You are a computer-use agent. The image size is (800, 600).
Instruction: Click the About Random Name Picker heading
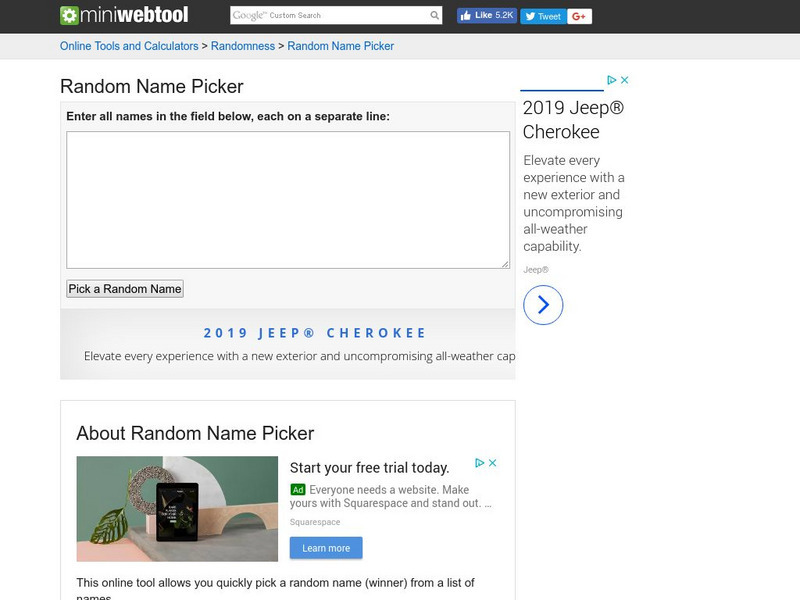(195, 433)
